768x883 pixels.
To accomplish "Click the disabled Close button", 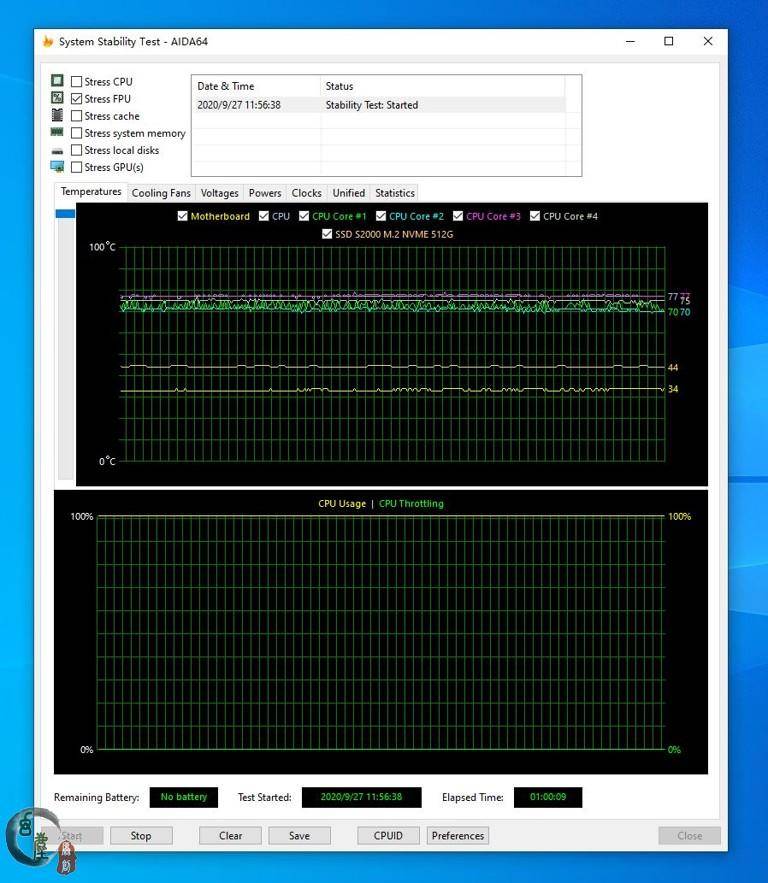I will (690, 836).
